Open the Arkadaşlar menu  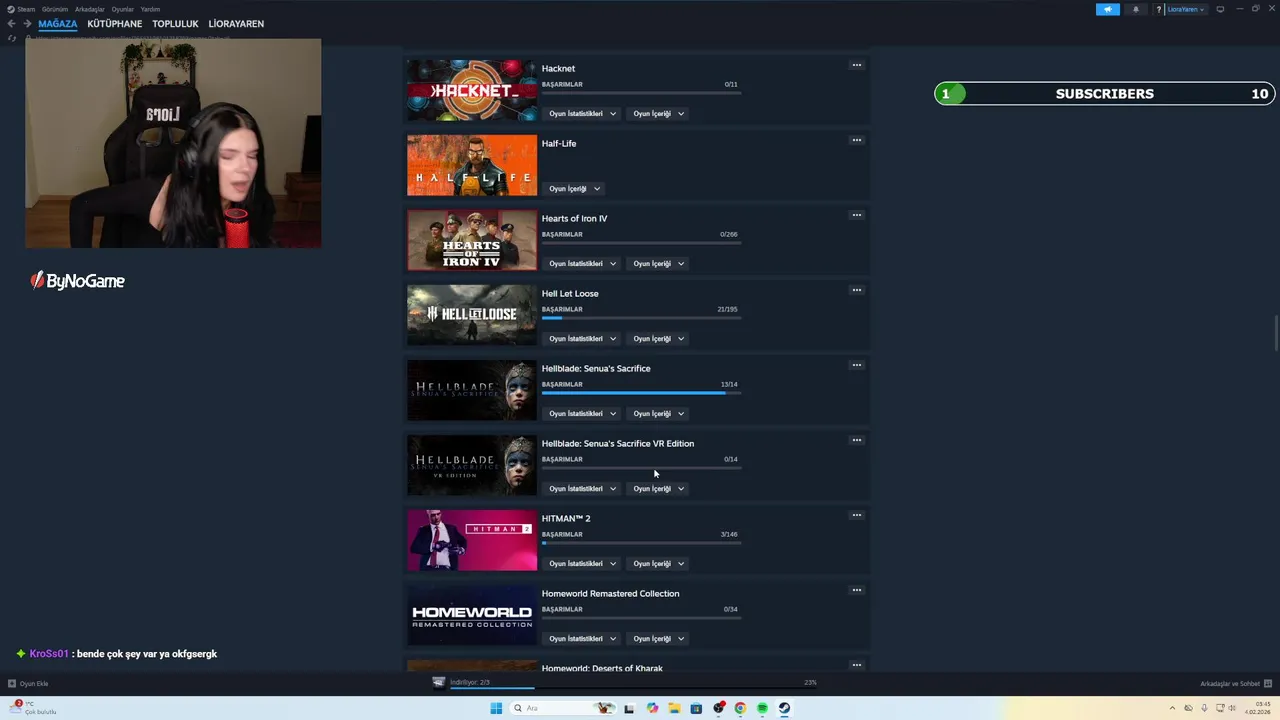(90, 9)
